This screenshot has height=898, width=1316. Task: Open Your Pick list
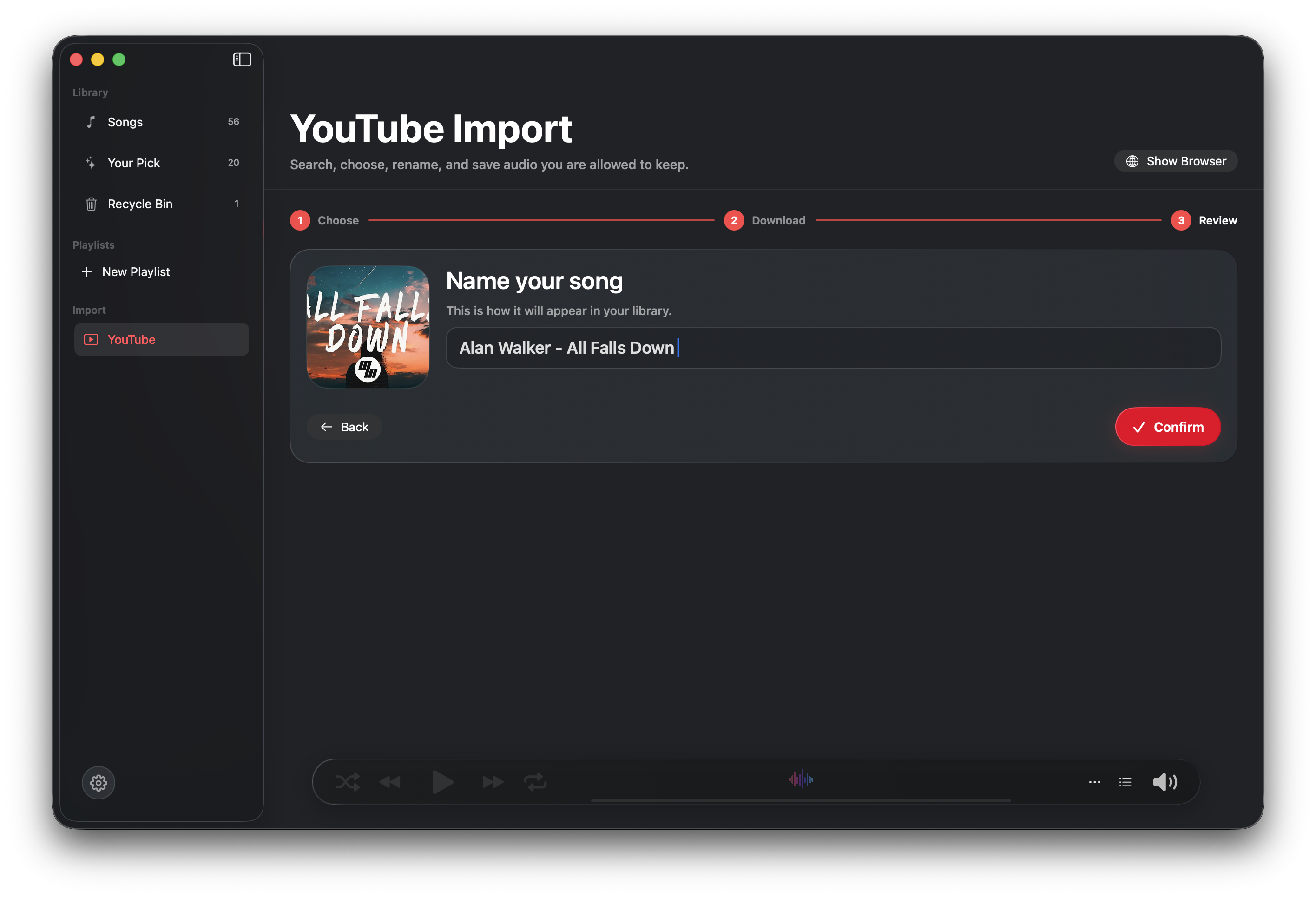coord(161,163)
